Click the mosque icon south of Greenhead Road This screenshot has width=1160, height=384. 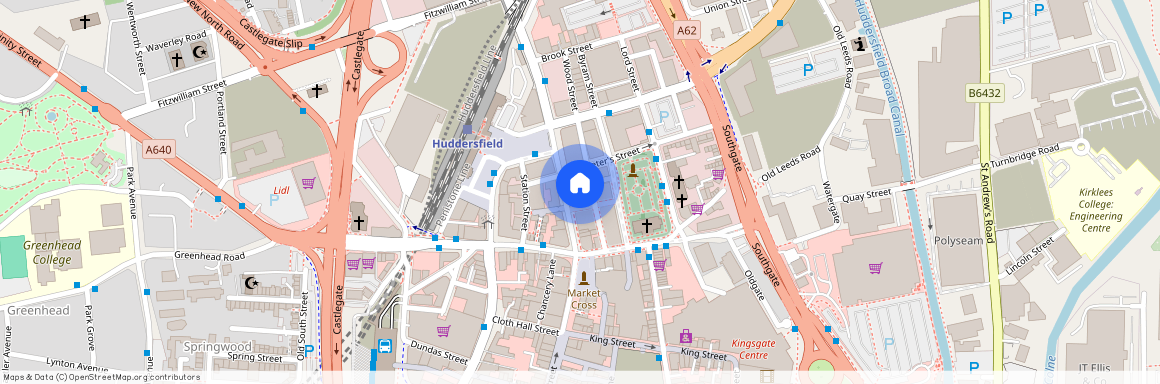pos(252,283)
